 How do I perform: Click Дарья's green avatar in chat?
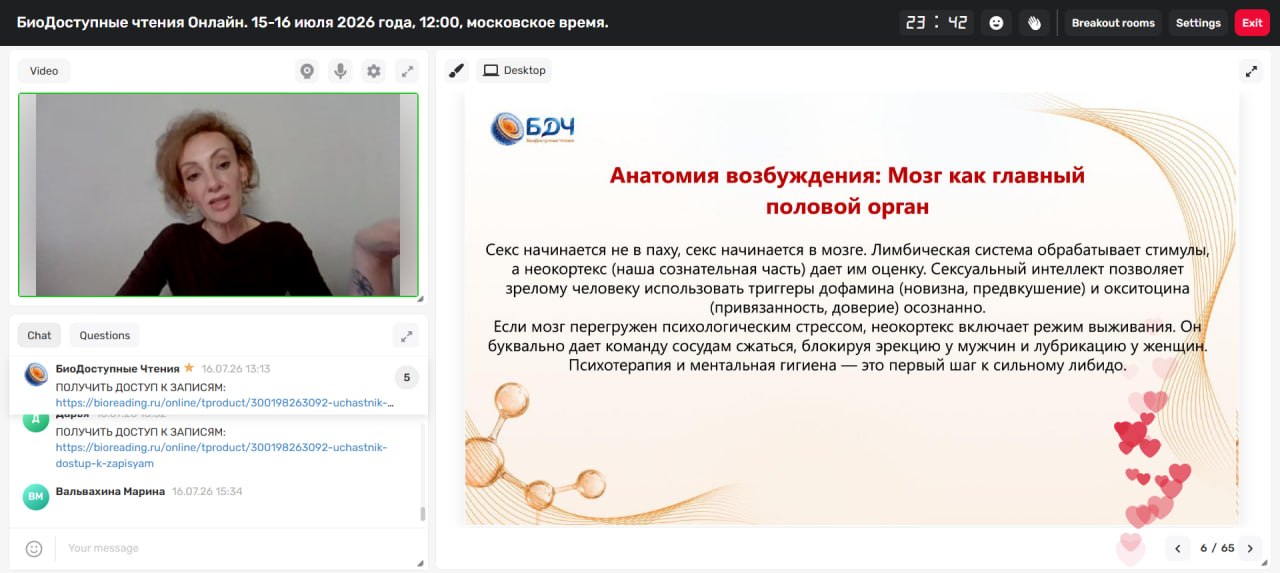pos(36,420)
